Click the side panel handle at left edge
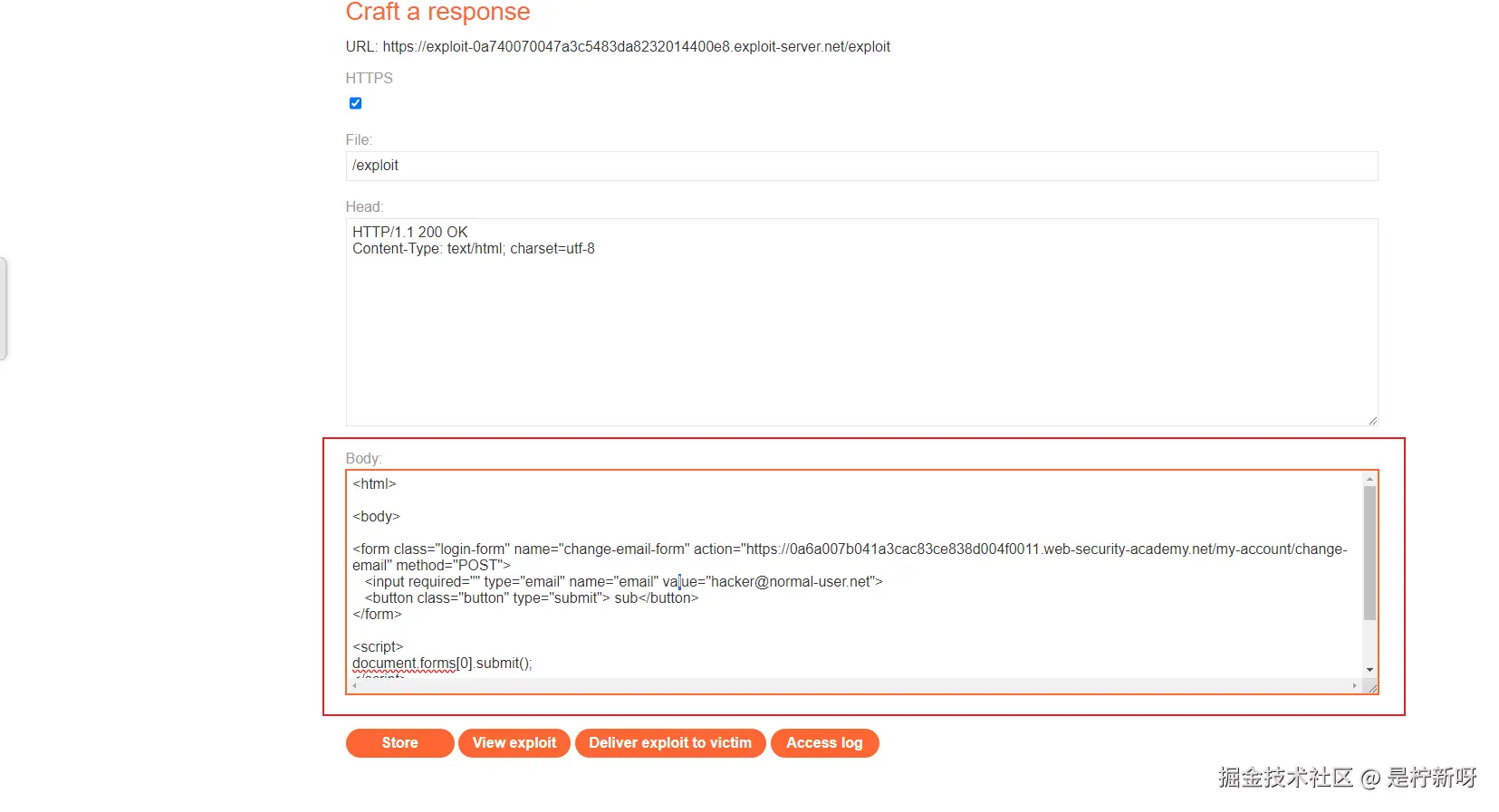This screenshot has width=1499, height=812. coord(4,309)
